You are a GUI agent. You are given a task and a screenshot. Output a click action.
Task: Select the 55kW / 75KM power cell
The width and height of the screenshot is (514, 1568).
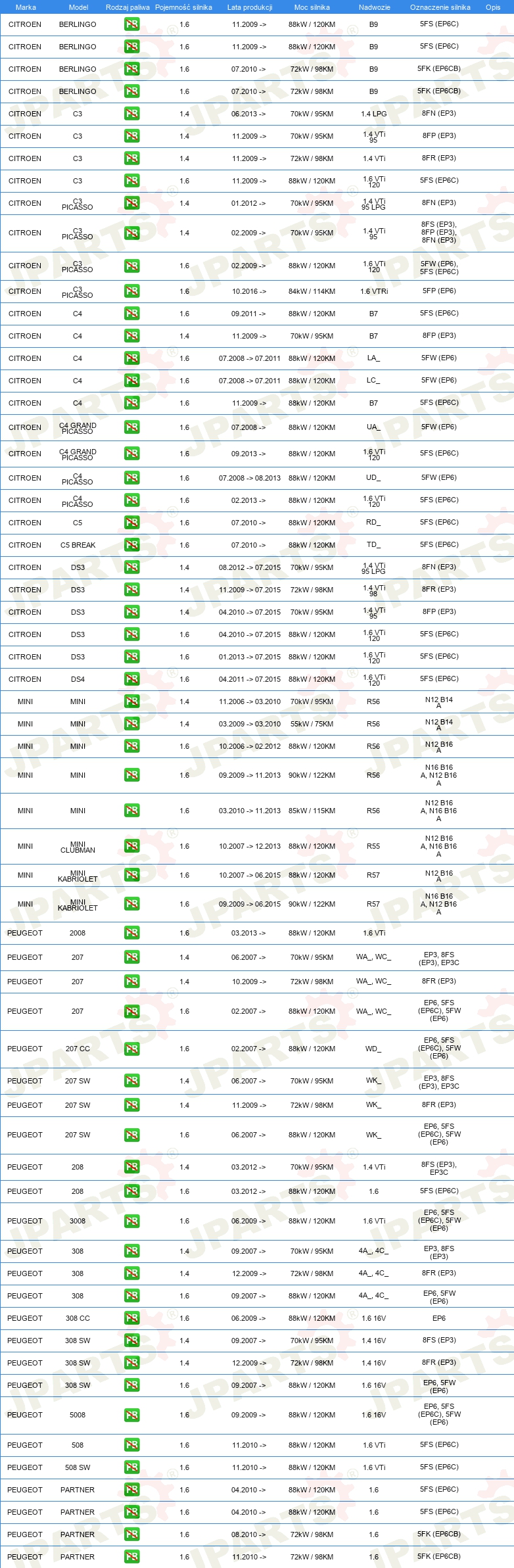pyautogui.click(x=312, y=724)
